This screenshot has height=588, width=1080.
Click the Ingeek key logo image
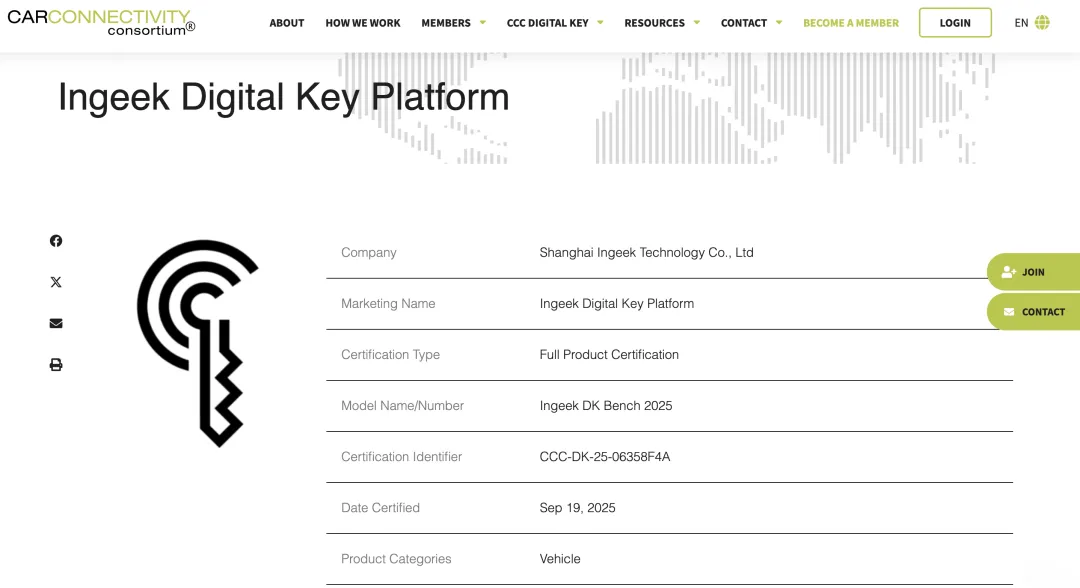tap(198, 342)
